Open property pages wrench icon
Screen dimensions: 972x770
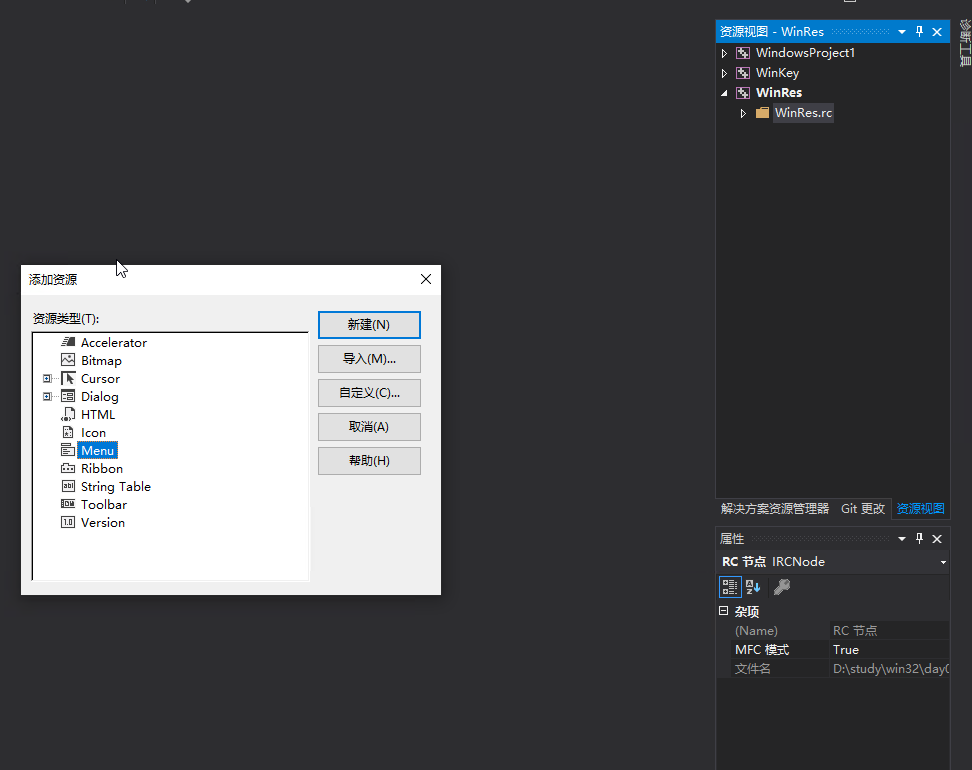point(782,586)
